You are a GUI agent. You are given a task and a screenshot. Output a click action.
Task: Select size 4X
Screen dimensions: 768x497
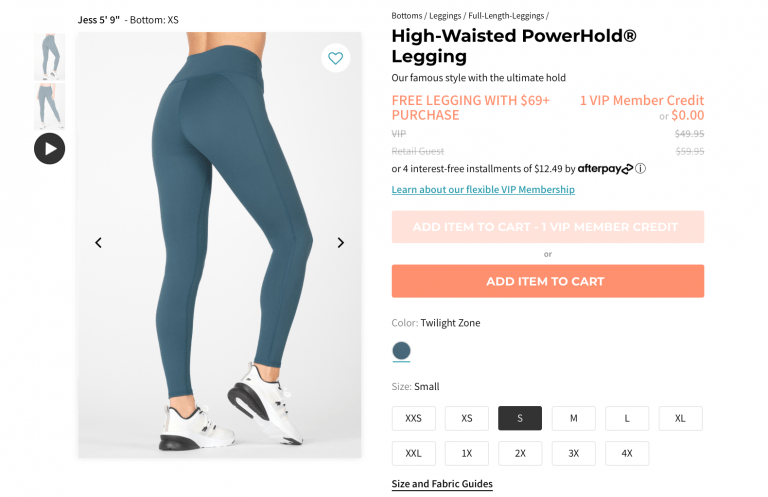(627, 453)
